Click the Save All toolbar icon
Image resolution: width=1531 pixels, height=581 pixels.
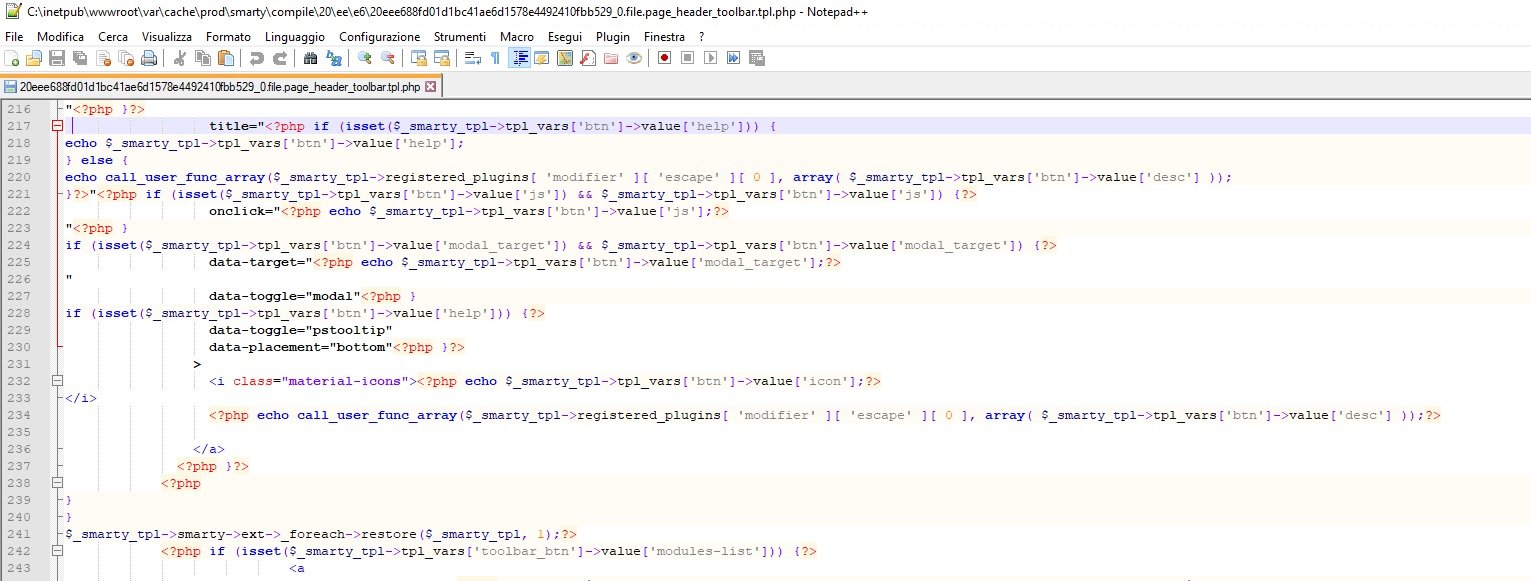tap(79, 58)
